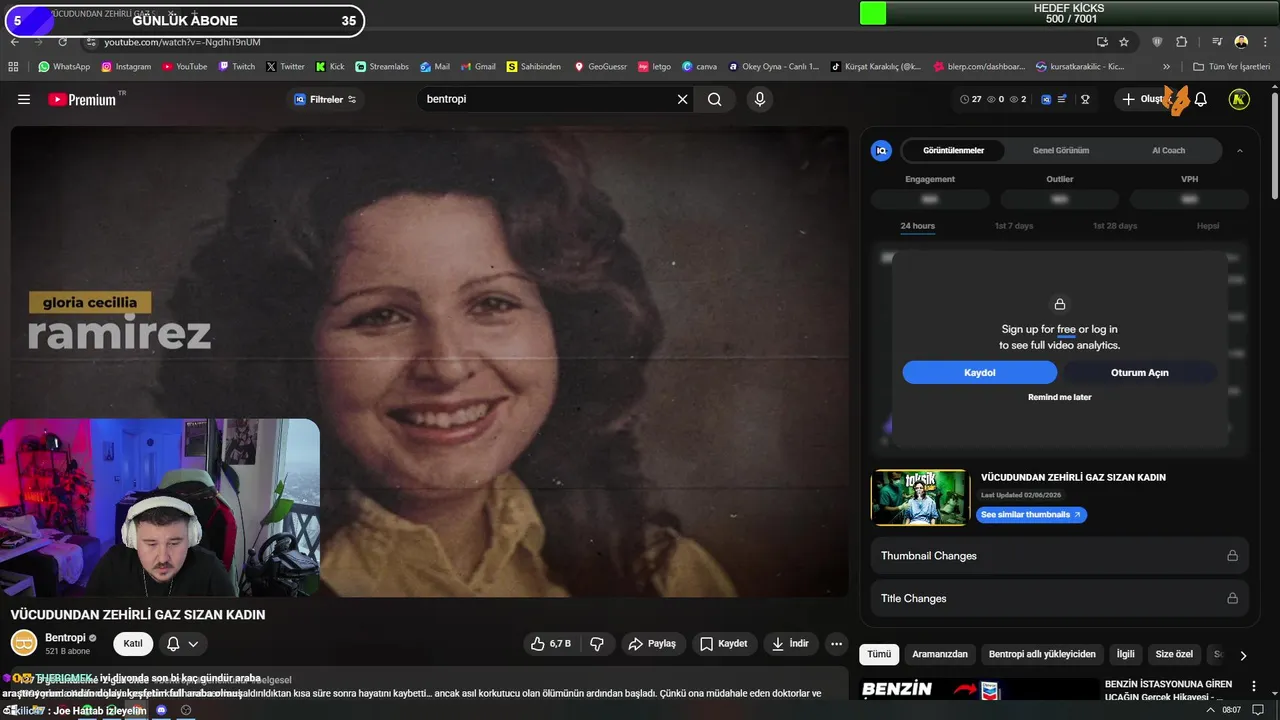Open notifications bell in YouTube header
Screen dimensions: 1280x720
(1201, 99)
